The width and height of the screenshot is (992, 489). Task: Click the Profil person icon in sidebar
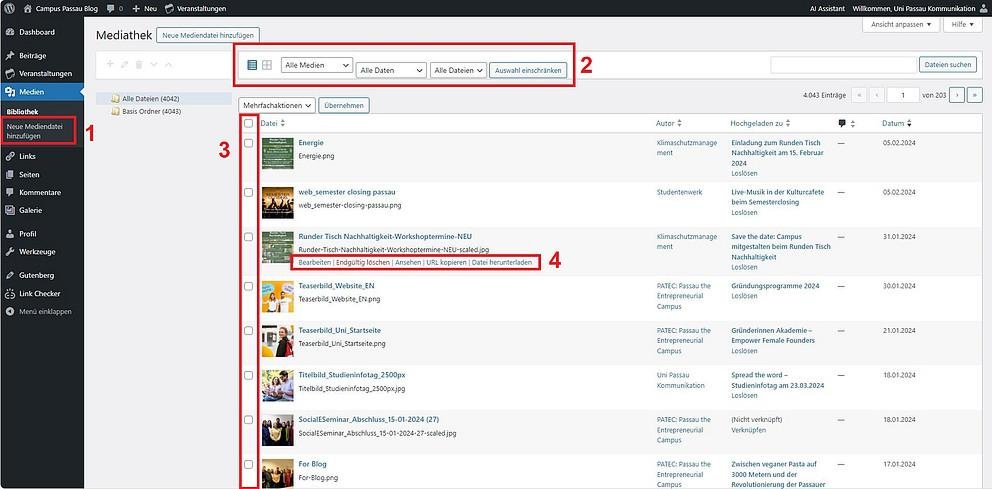pyautogui.click(x=9, y=234)
